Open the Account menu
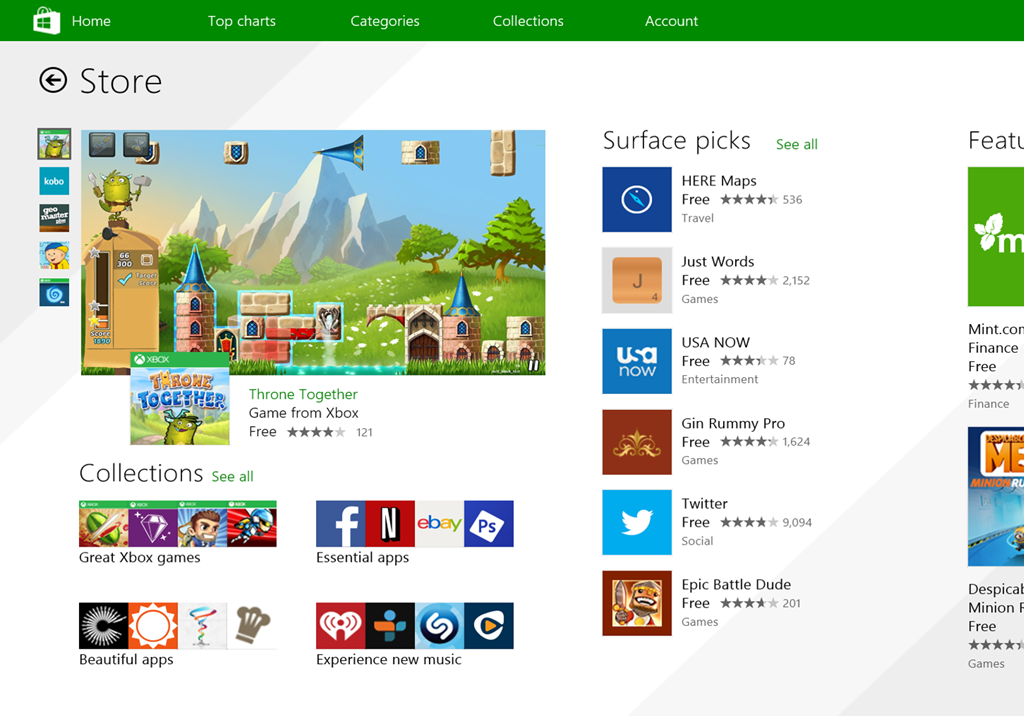The width and height of the screenshot is (1024, 716). [x=671, y=21]
